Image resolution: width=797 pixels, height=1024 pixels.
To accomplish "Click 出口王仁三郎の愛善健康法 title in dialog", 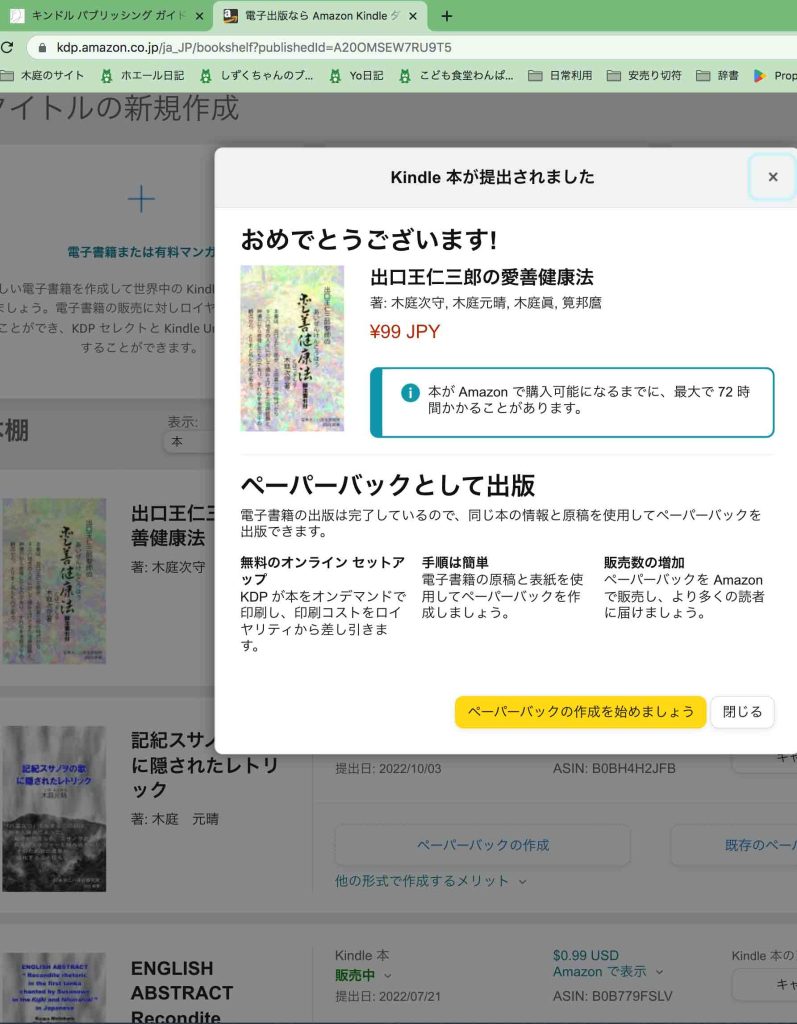I will point(482,278).
